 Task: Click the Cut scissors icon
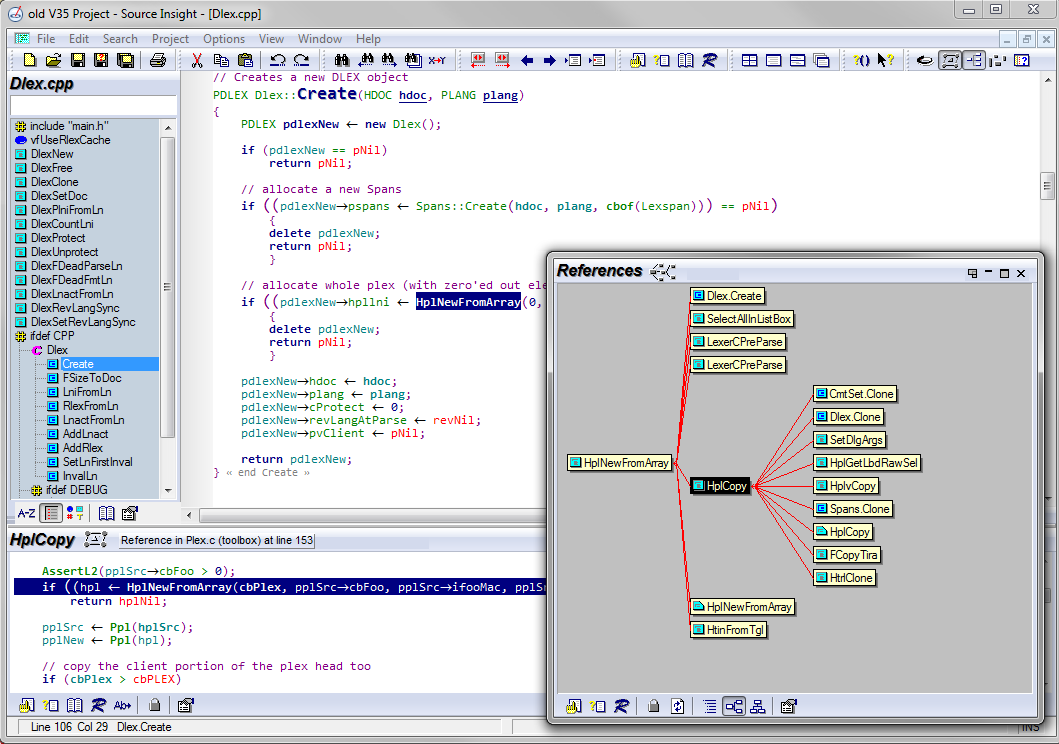coord(197,60)
